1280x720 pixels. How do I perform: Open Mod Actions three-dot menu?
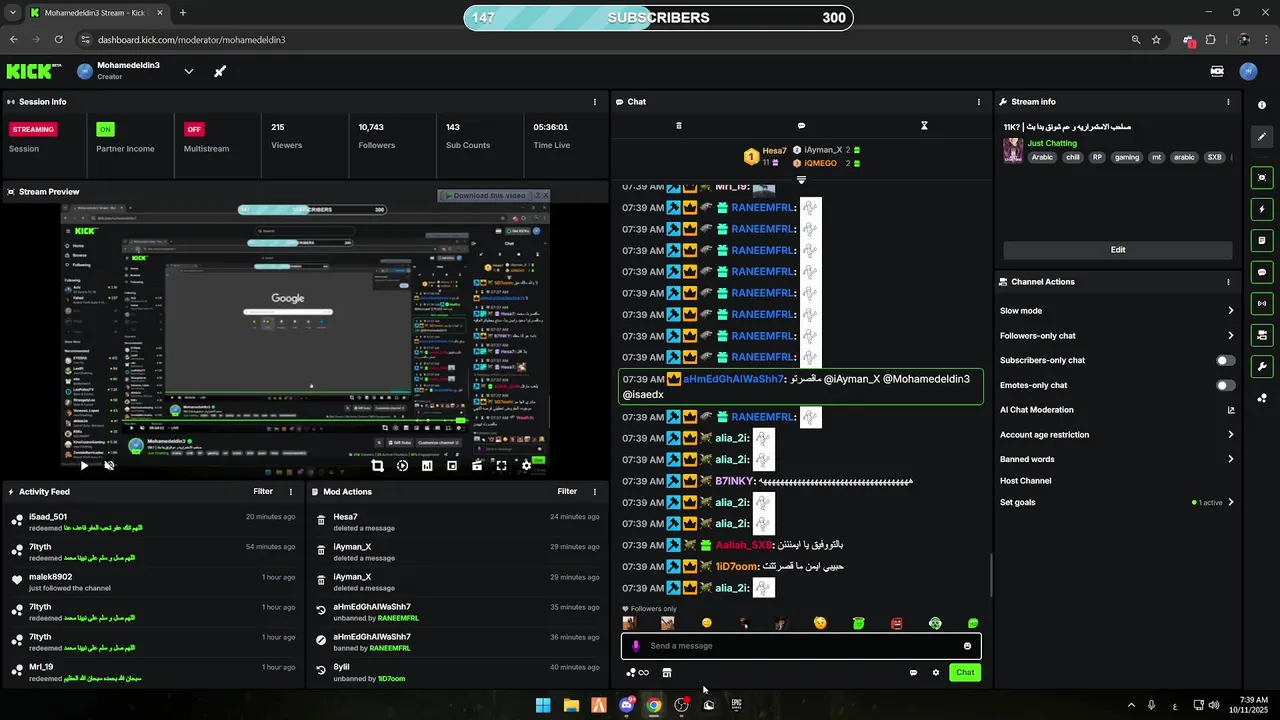click(595, 492)
